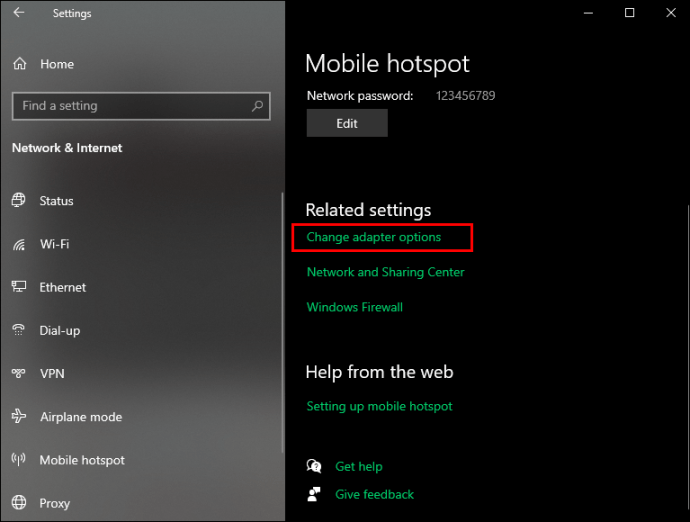The width and height of the screenshot is (690, 522).
Task: Select VPN in the sidebar
Action: click(52, 374)
